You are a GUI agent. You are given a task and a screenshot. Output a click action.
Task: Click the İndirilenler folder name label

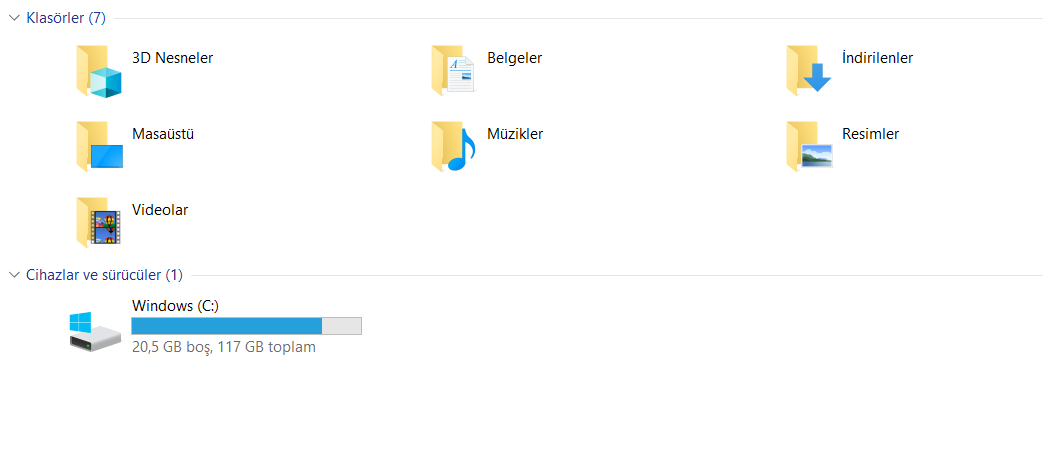click(877, 58)
